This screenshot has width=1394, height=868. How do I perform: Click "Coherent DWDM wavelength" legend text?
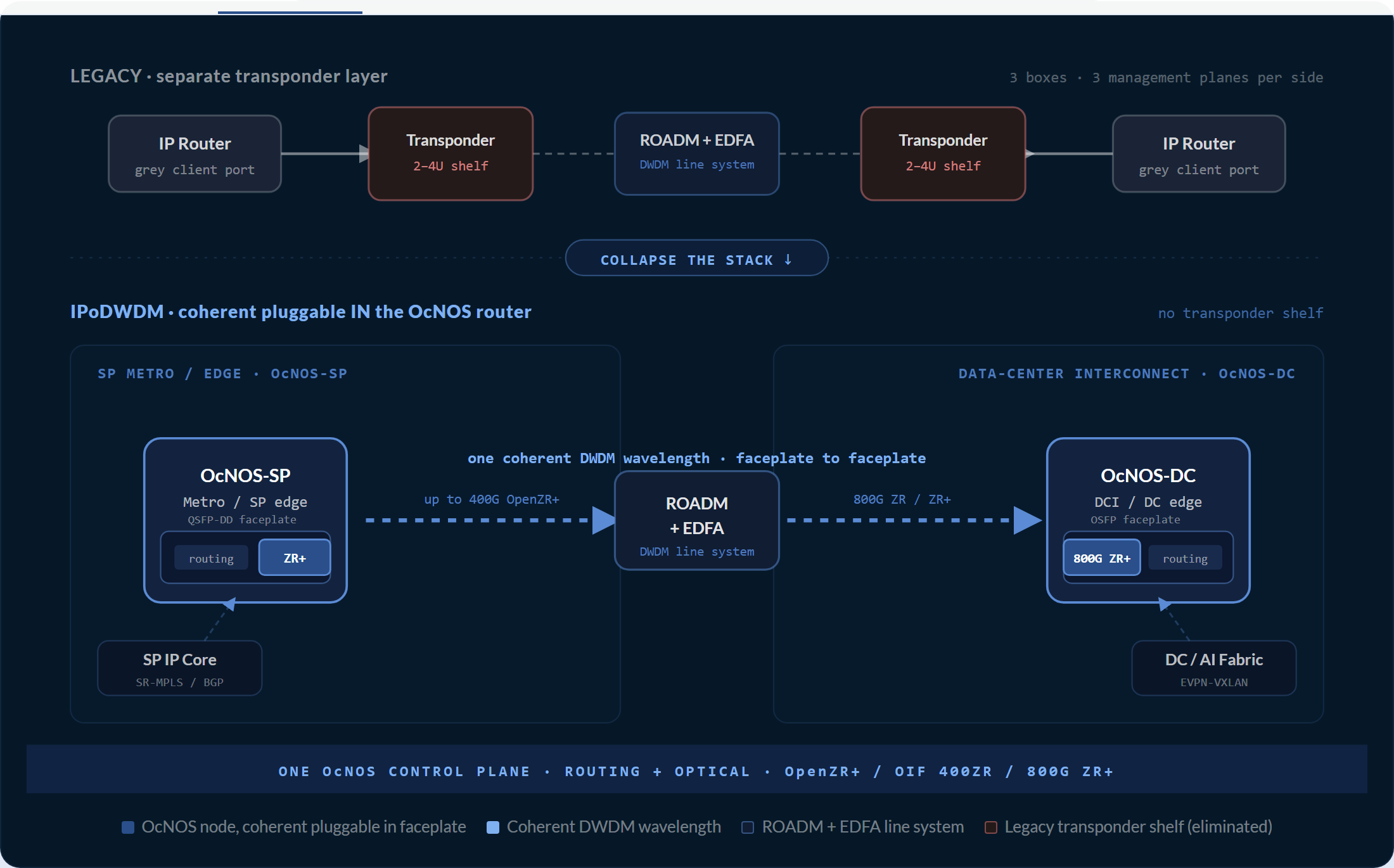pyautogui.click(x=614, y=827)
